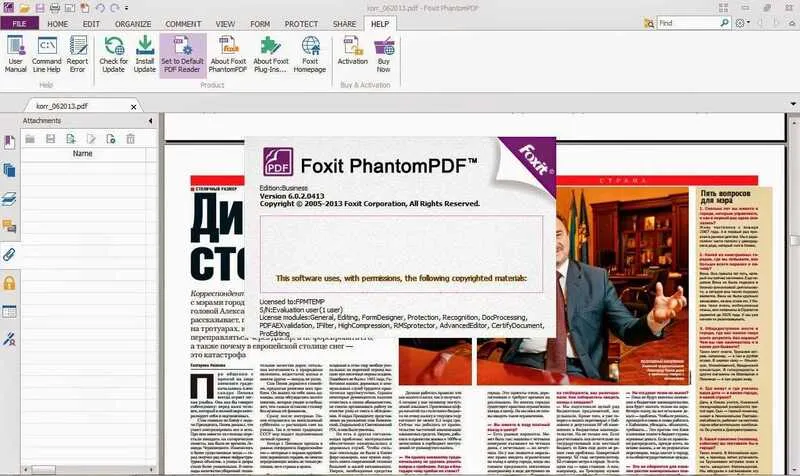The image size is (800, 476).
Task: Open the document tab list dropdown arrow
Action: pos(793,104)
